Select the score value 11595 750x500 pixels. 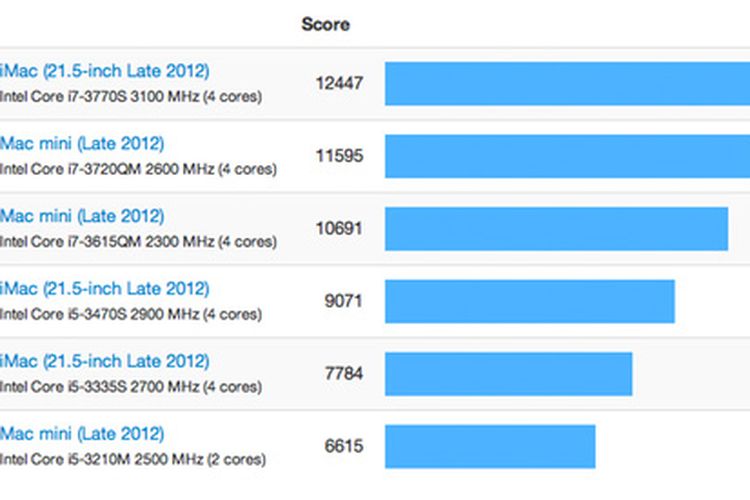pyautogui.click(x=339, y=156)
